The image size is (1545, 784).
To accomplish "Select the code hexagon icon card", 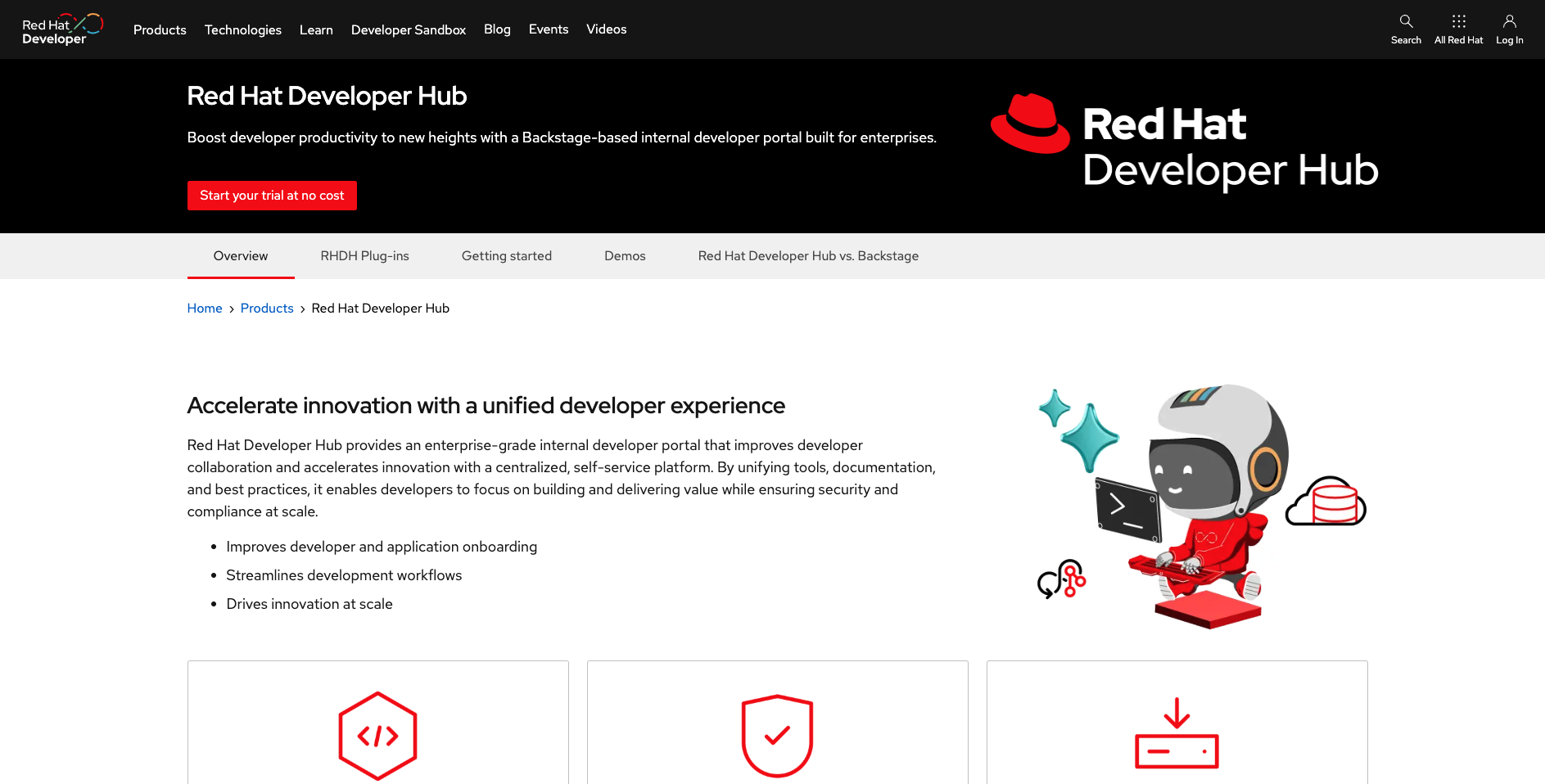I will point(377,734).
